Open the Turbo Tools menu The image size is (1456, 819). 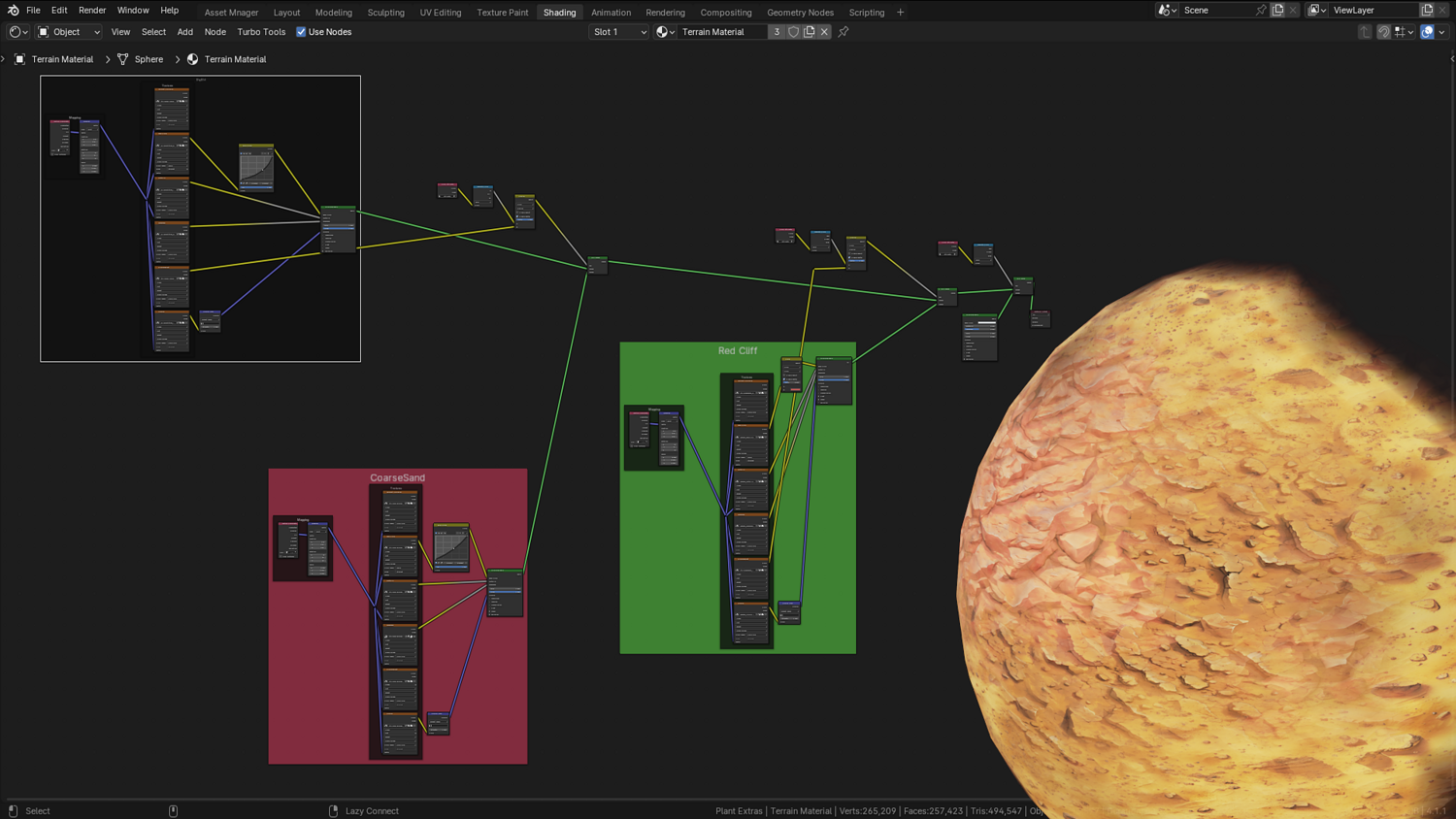261,32
